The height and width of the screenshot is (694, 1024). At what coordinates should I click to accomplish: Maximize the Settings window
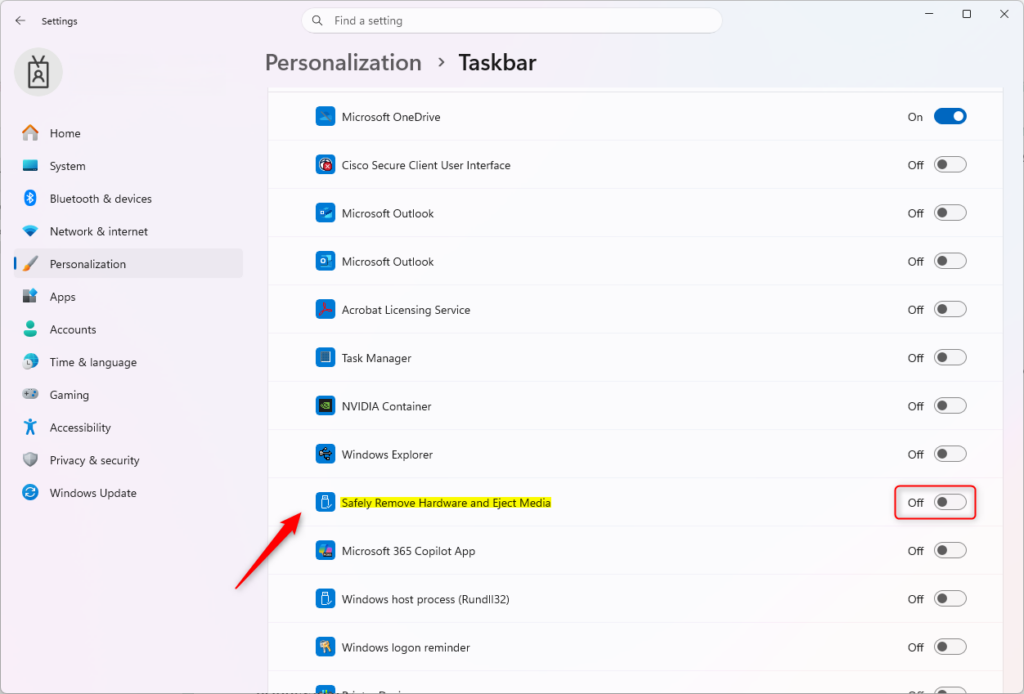point(967,14)
